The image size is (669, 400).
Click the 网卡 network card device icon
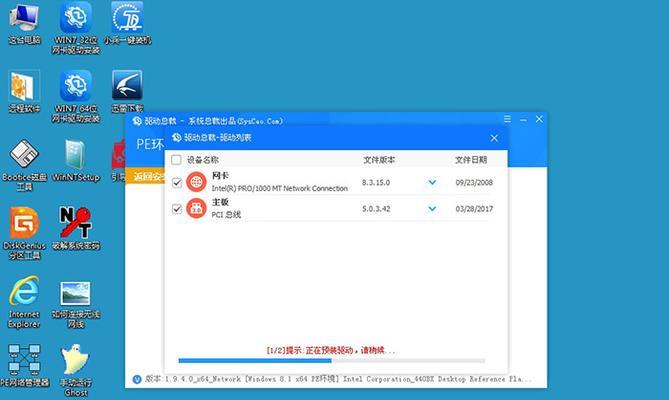(196, 182)
